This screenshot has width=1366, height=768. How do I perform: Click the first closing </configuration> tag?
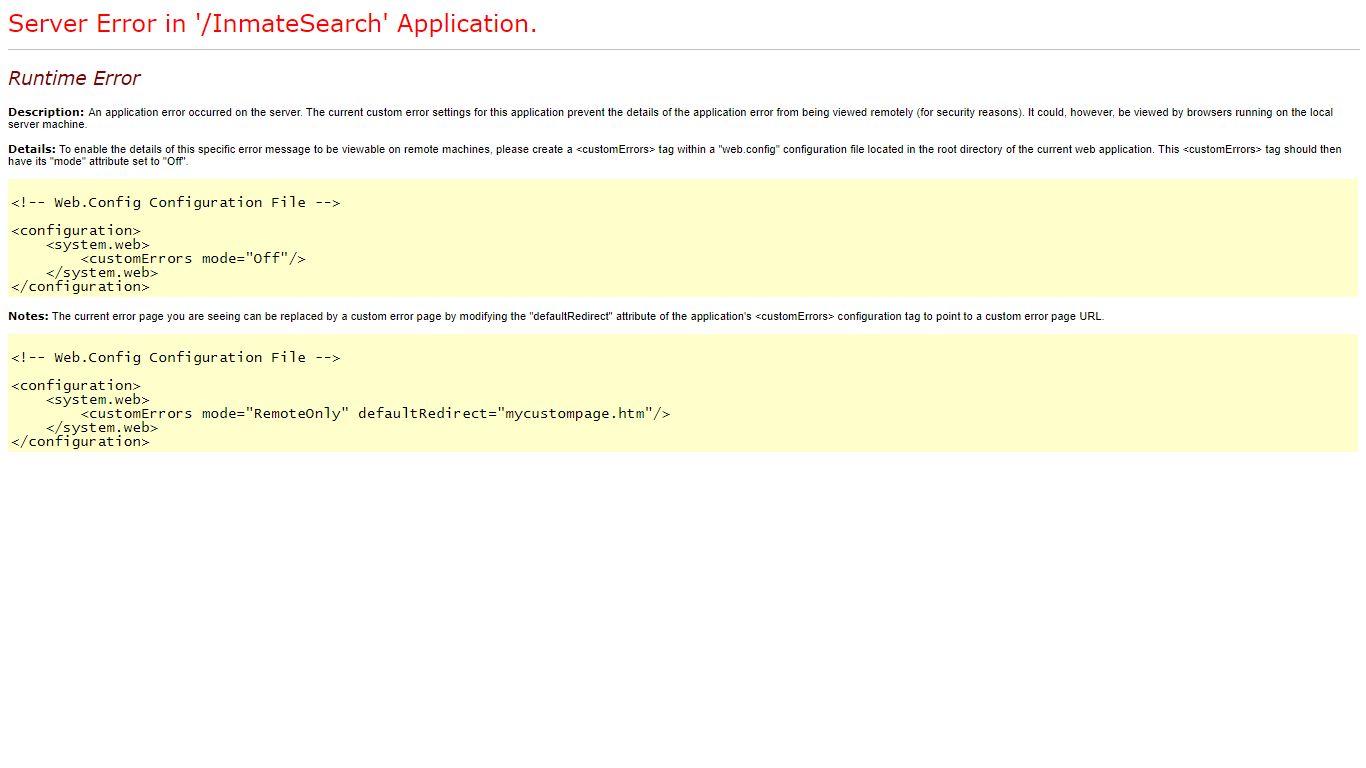80,286
